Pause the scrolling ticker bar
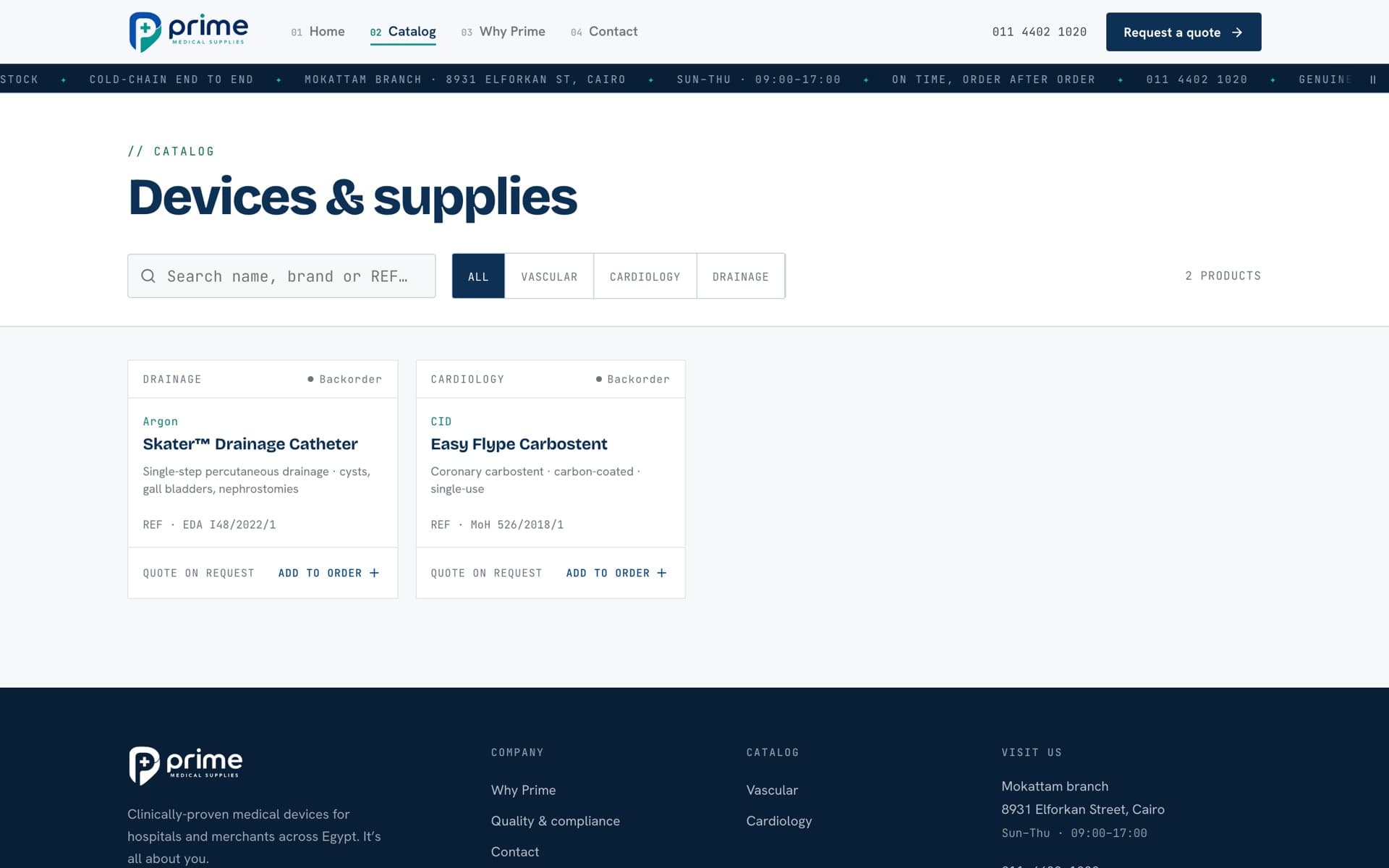Image resolution: width=1389 pixels, height=868 pixels. pyautogui.click(x=1372, y=80)
